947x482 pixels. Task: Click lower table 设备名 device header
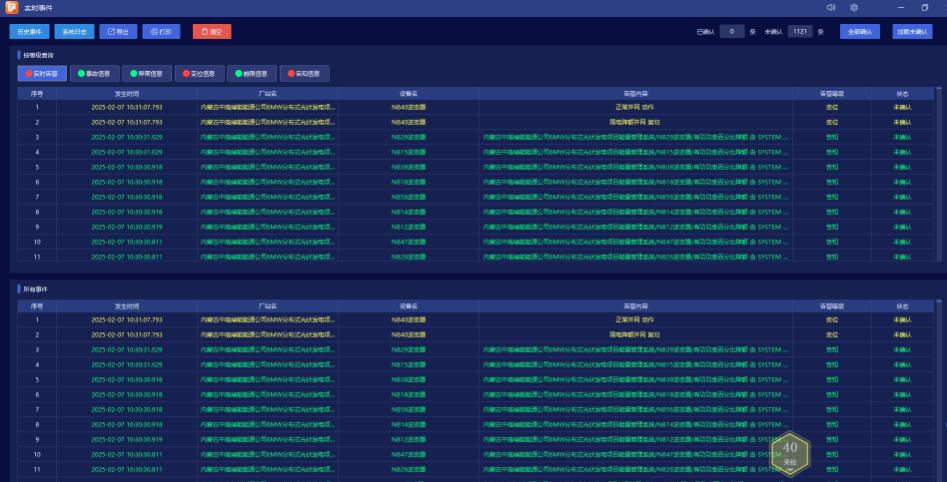409,306
